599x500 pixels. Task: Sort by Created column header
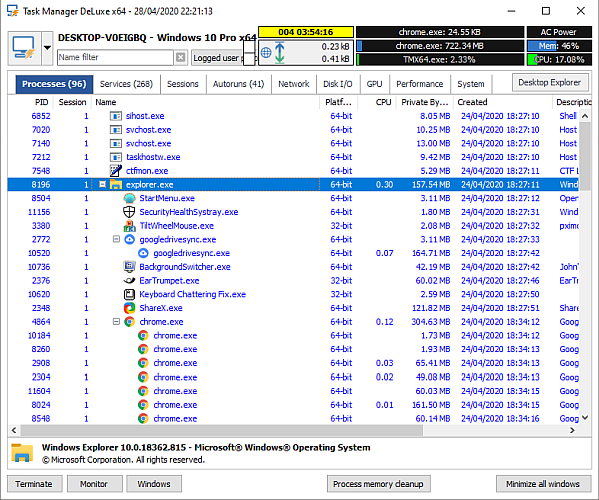pos(502,102)
